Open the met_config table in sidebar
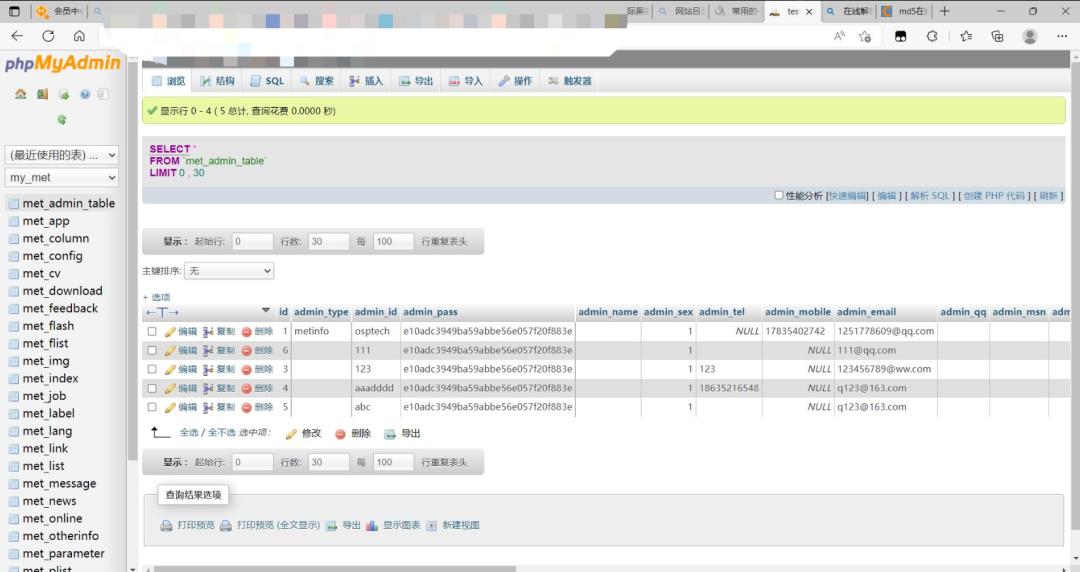Screen dimensions: 1080x572 coord(52,256)
